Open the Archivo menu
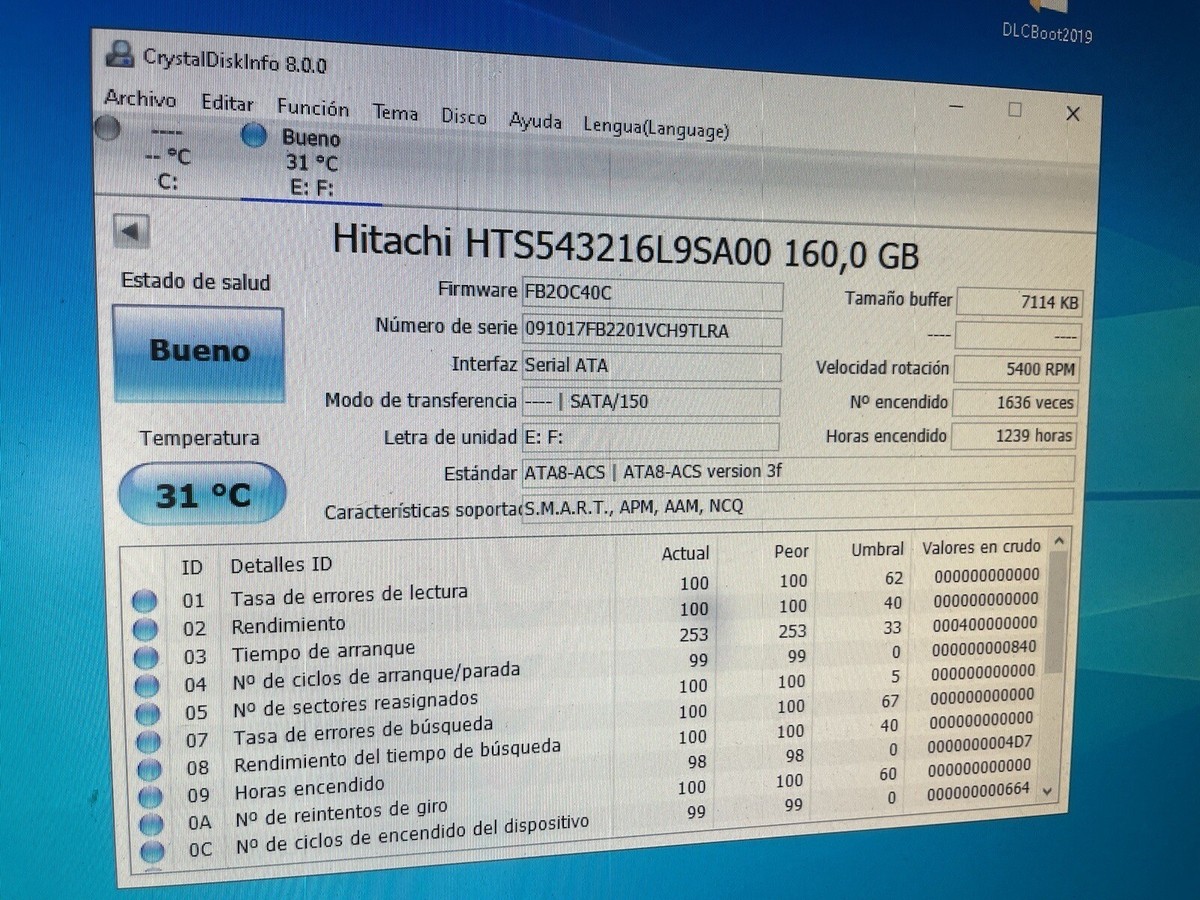1200x900 pixels. coord(140,99)
